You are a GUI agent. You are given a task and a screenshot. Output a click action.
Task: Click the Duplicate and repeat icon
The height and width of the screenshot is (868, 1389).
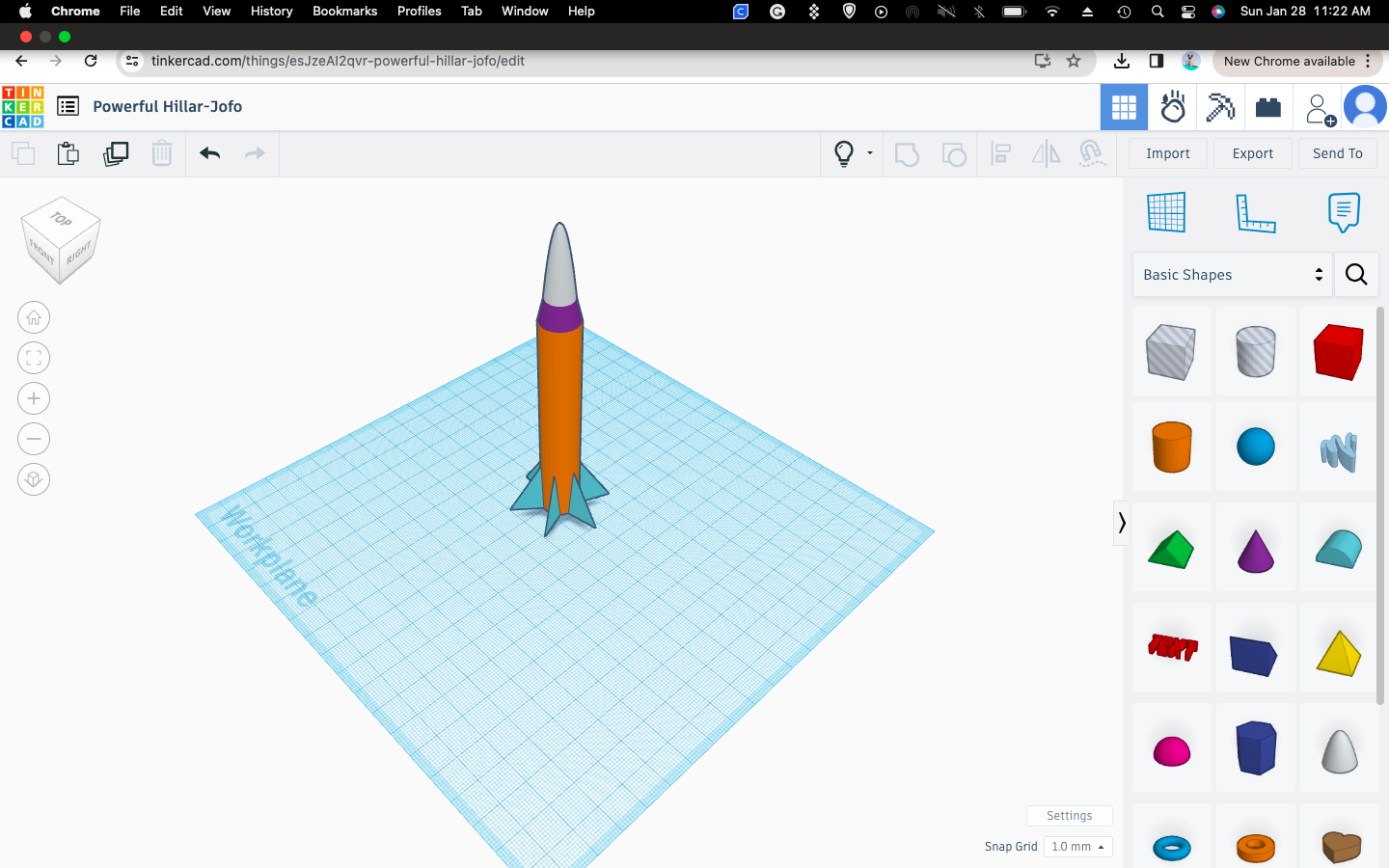pos(116,153)
